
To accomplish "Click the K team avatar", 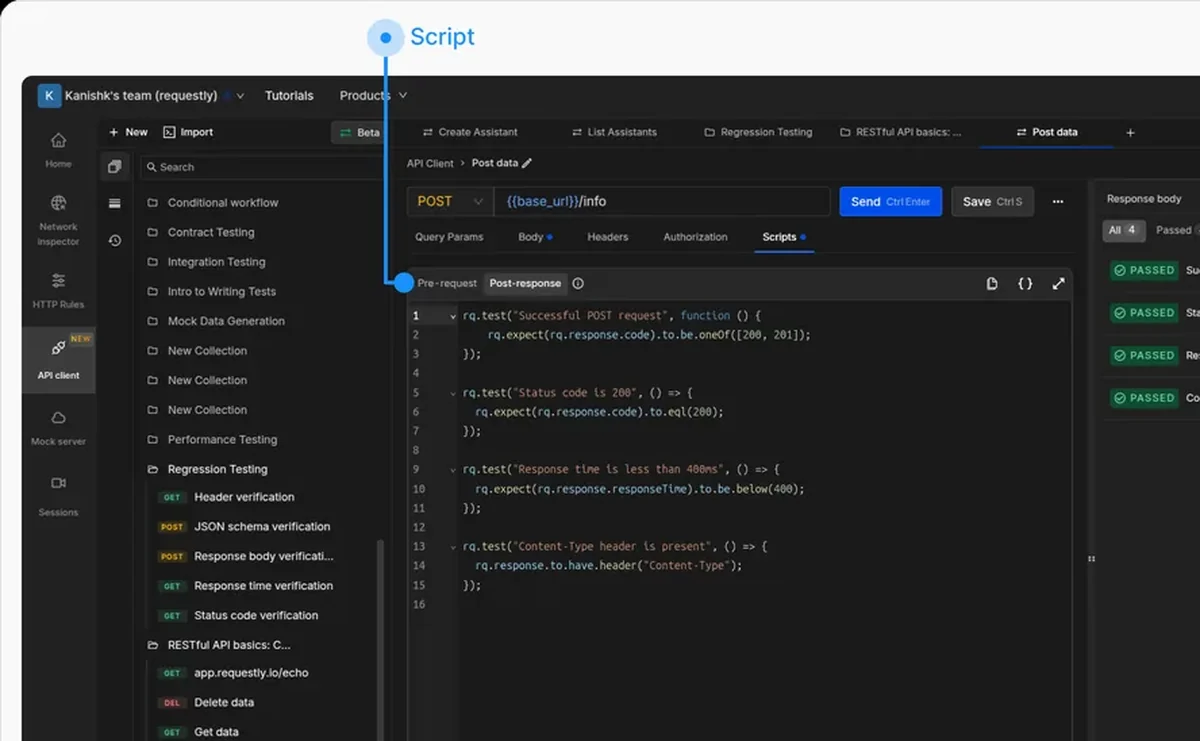I will point(49,96).
